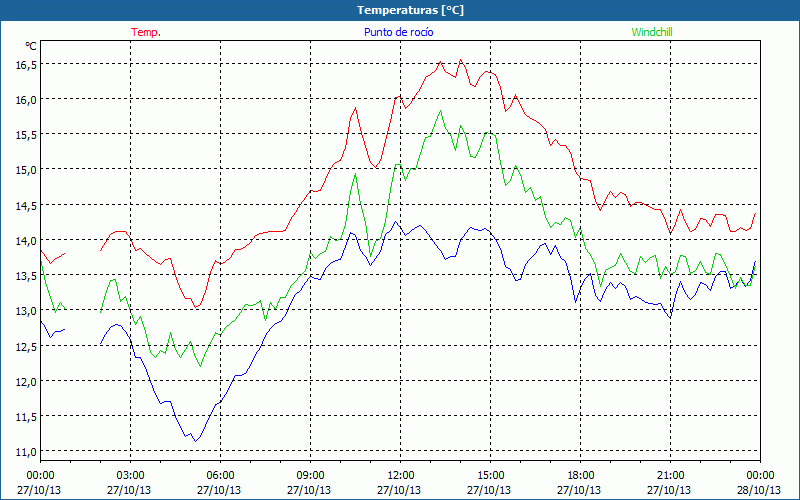Click the 15:00 time axis label
Screen dimensions: 800x500
pyautogui.click(x=490, y=476)
